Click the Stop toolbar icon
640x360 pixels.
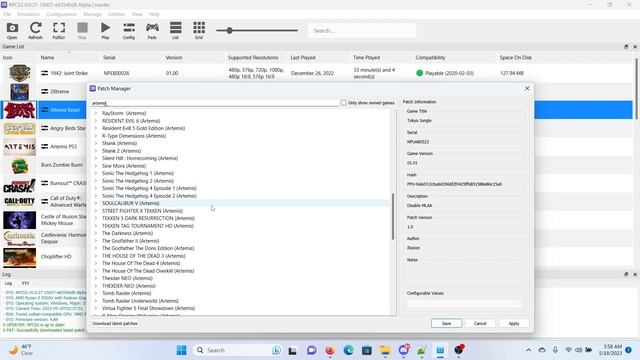(82, 31)
